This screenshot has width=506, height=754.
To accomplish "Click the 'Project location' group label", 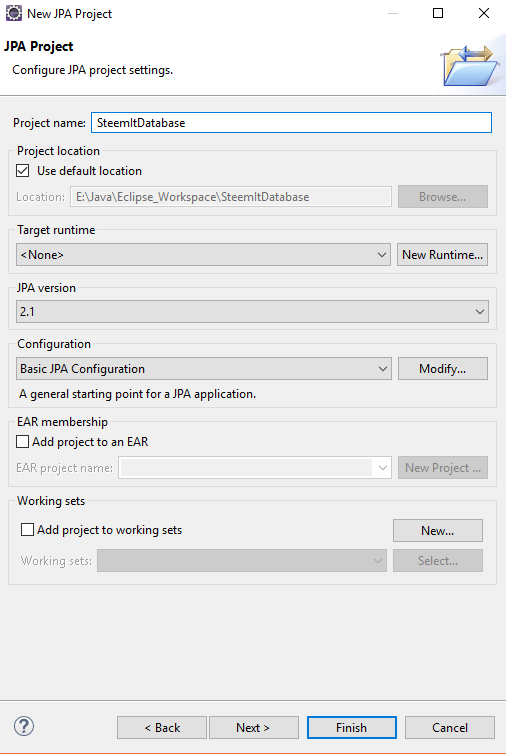I will tap(58, 151).
